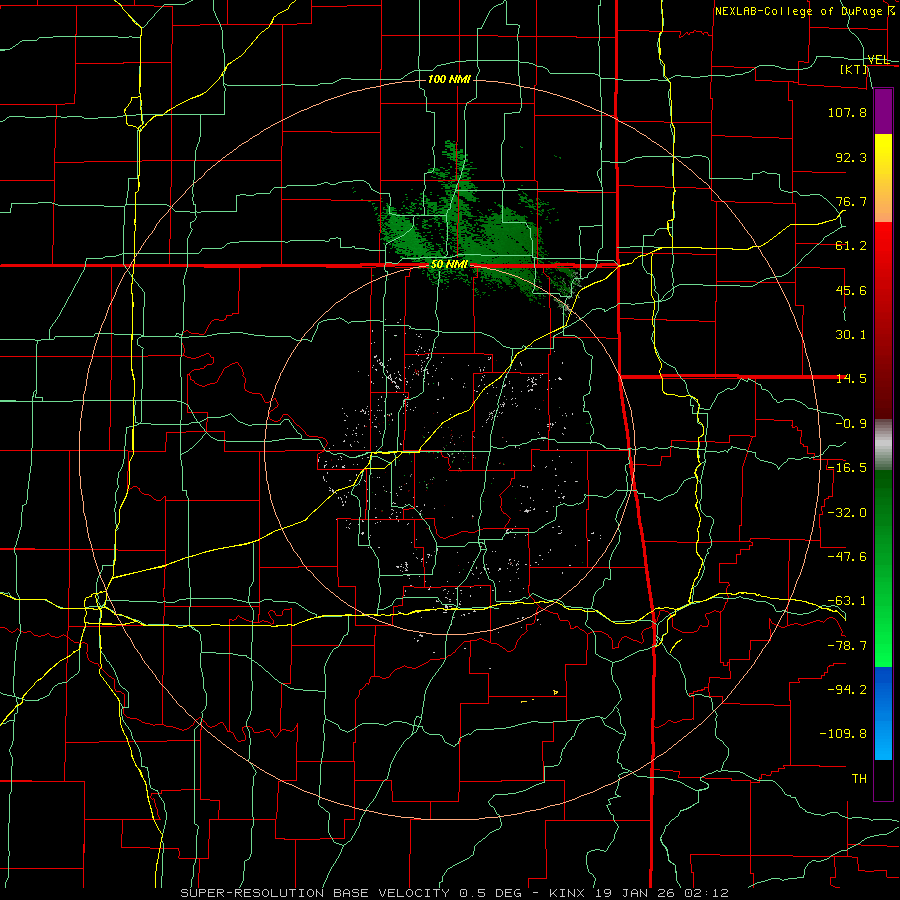The height and width of the screenshot is (900, 900).
Task: Click the gray segment of the color bar
Action: pos(883,445)
